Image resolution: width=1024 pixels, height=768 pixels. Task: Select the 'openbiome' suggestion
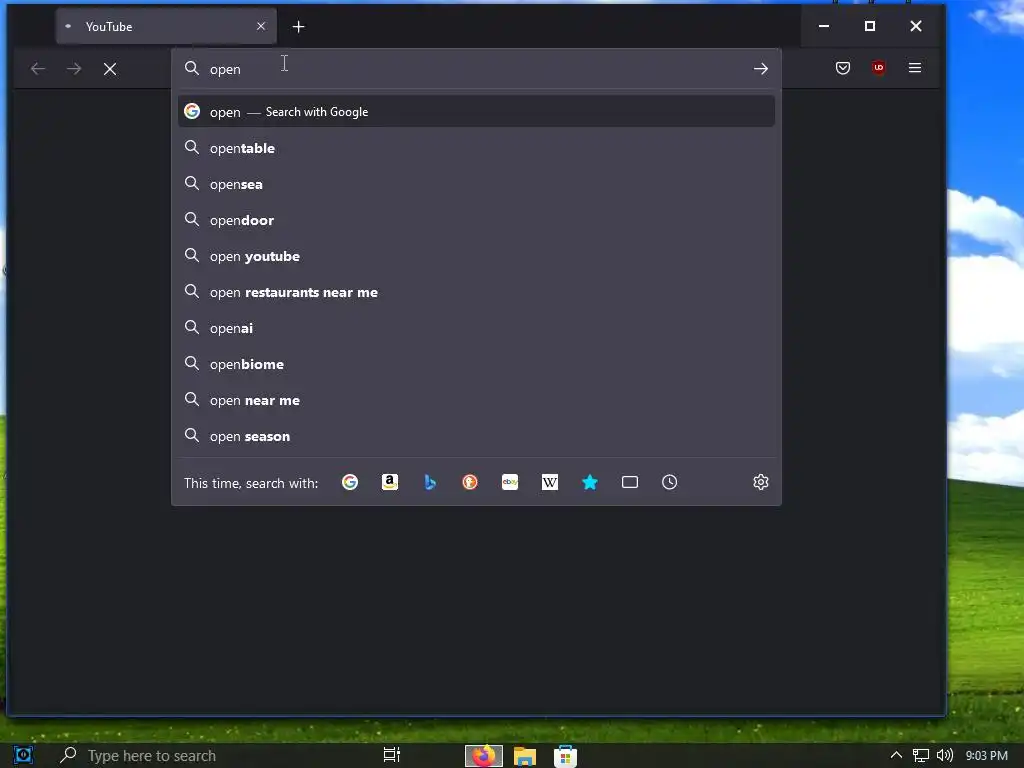tap(476, 364)
